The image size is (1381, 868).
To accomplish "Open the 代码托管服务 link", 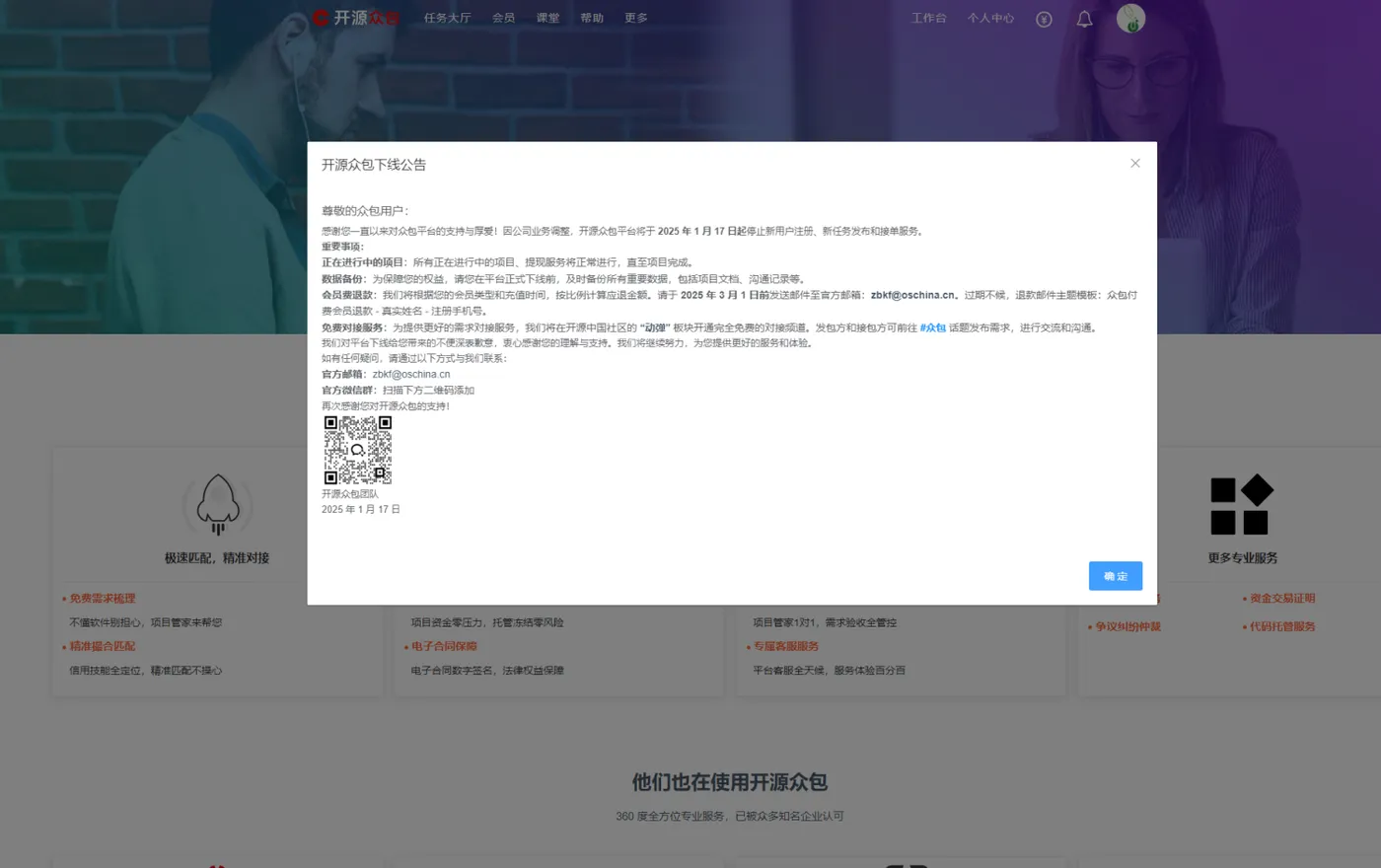I will pyautogui.click(x=1282, y=626).
